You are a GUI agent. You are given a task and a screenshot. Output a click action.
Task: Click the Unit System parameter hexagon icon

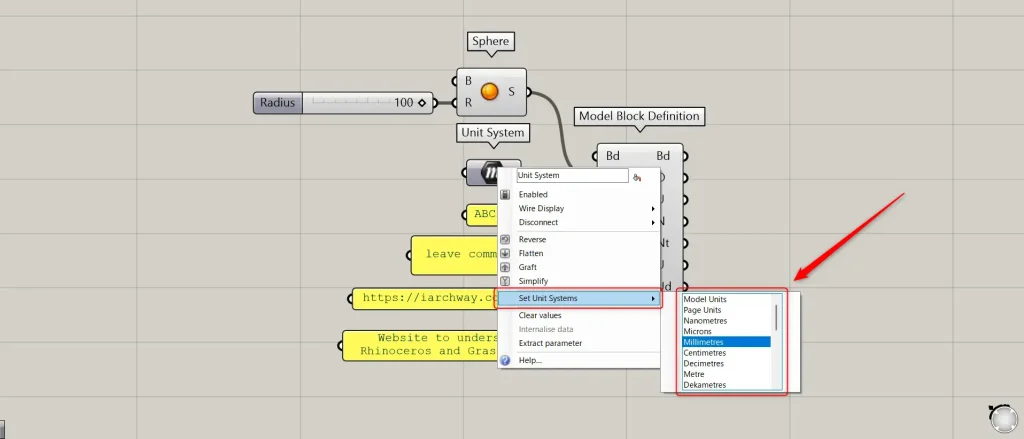[490, 173]
